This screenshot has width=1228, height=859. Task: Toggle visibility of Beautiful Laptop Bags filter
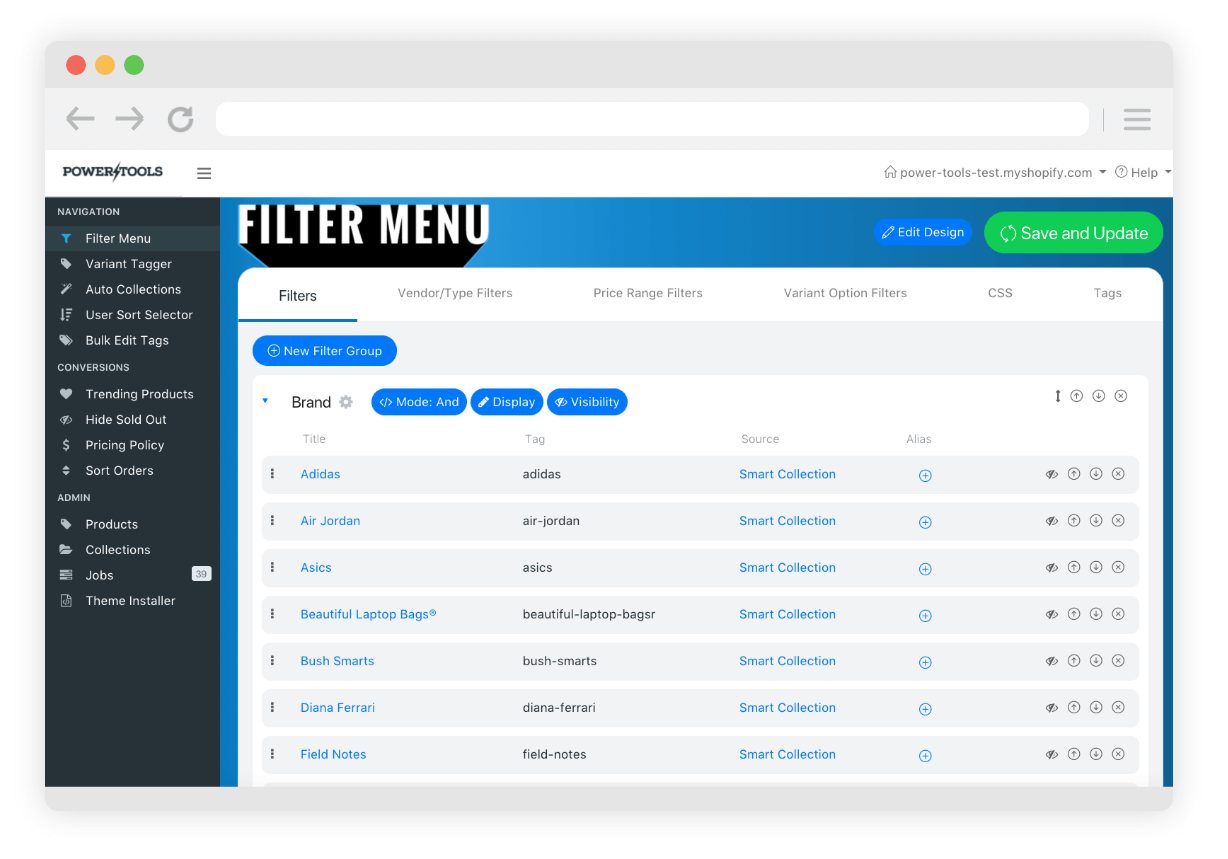[x=1052, y=614]
